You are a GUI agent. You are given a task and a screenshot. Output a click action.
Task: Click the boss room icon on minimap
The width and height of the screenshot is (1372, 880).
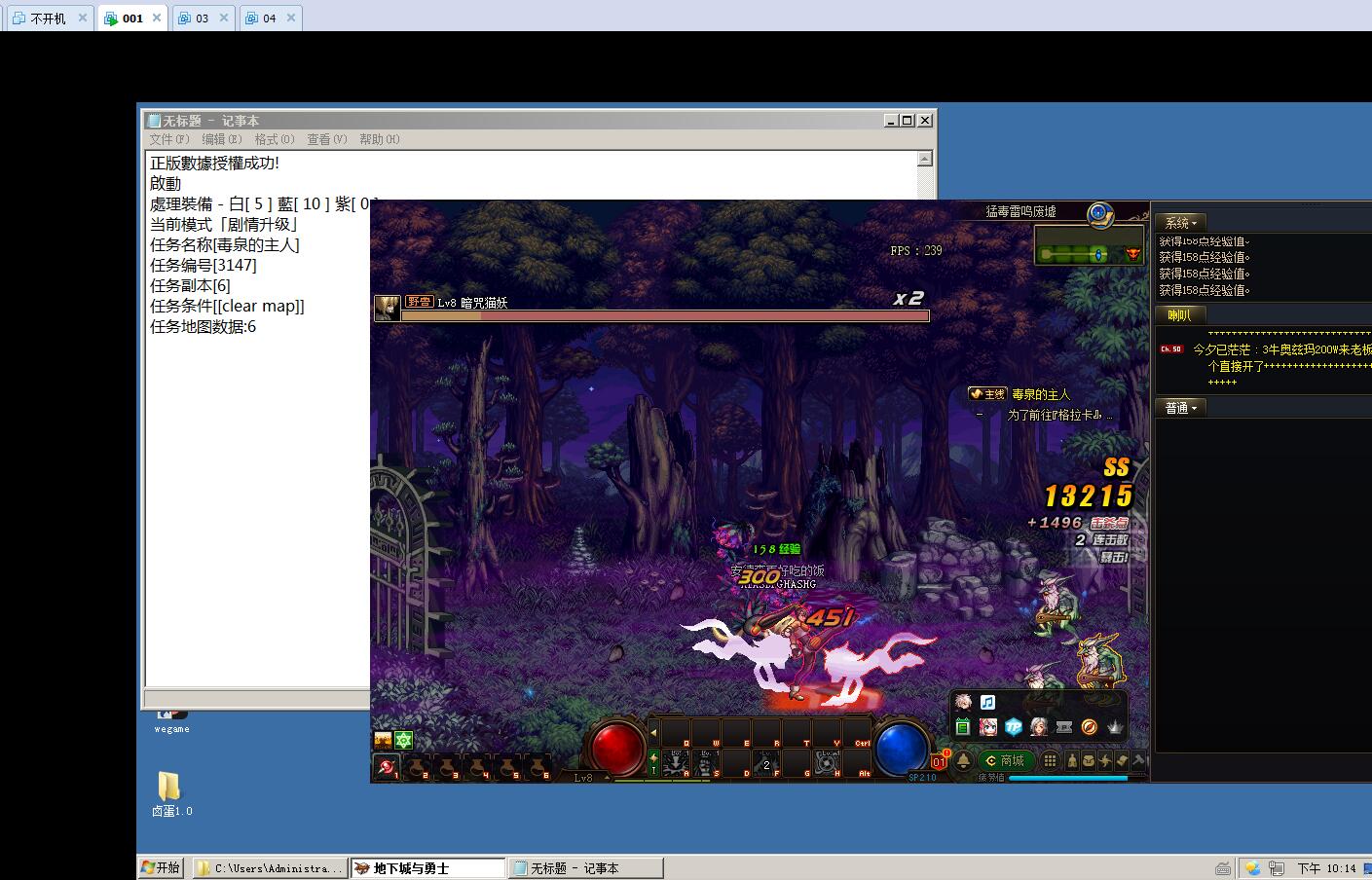coord(1132,254)
